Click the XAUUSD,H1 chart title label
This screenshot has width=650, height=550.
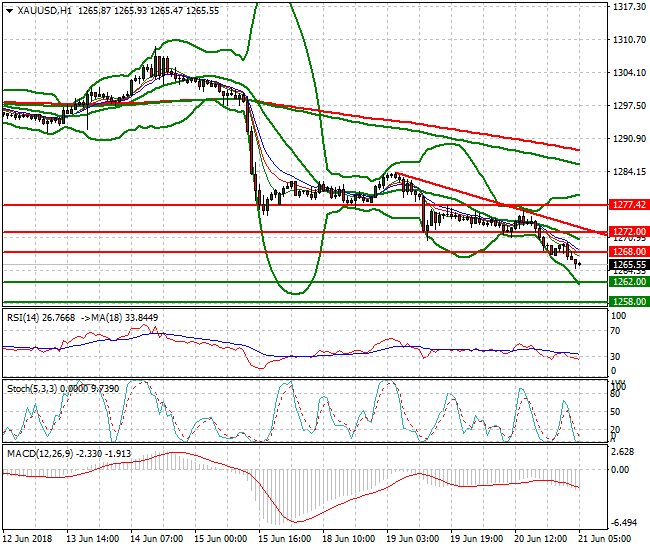[x=36, y=9]
